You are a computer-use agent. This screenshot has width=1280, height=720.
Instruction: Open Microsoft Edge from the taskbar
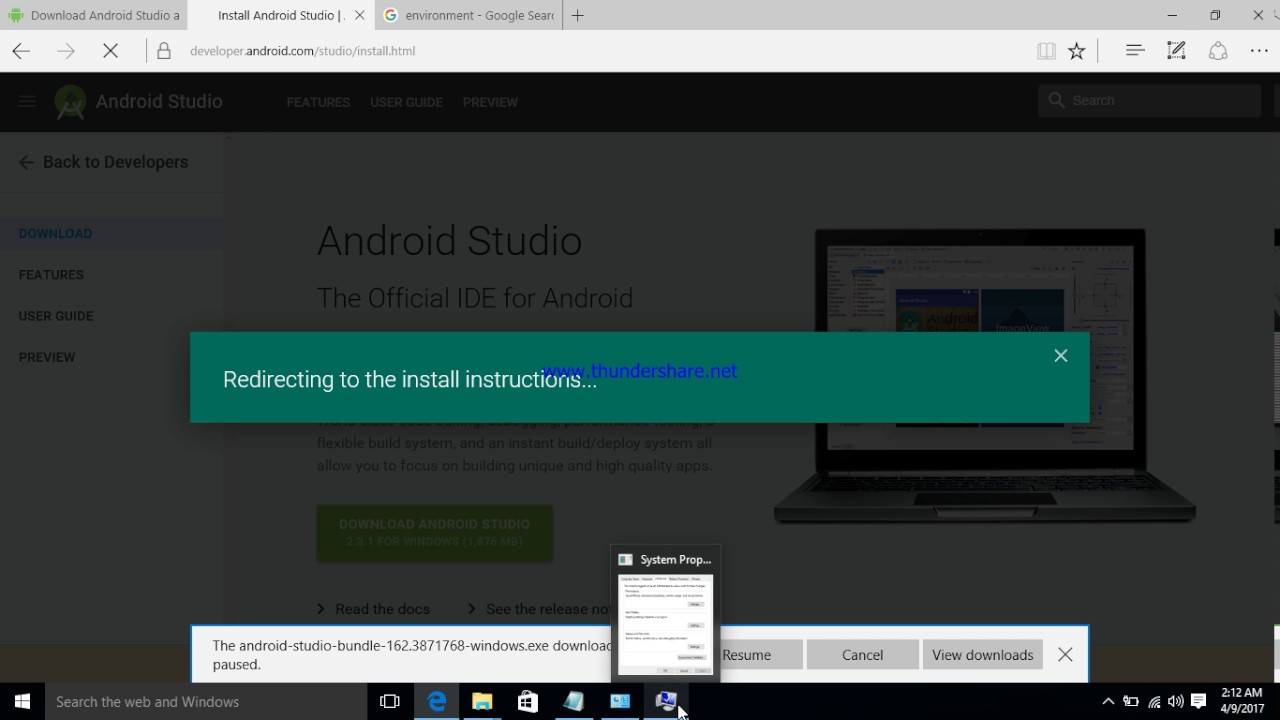pyautogui.click(x=437, y=702)
